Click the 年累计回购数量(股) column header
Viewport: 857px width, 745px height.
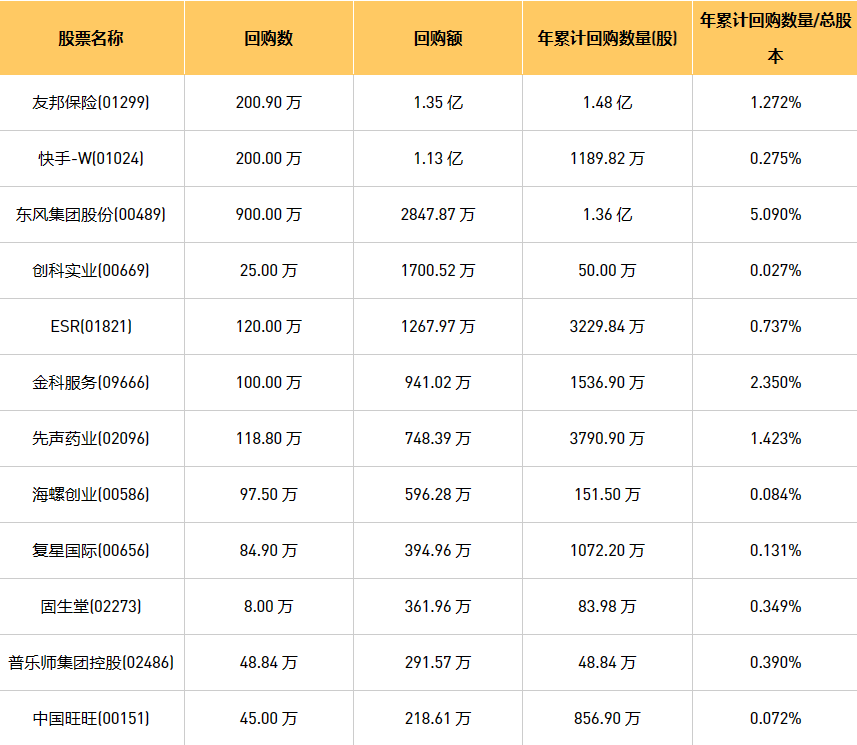coord(607,38)
